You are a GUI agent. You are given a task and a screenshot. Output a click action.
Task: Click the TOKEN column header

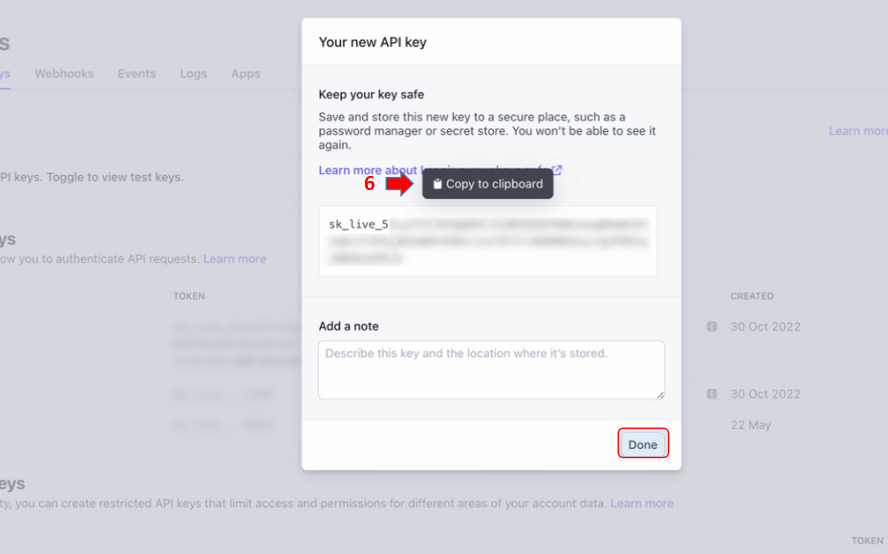coord(189,296)
